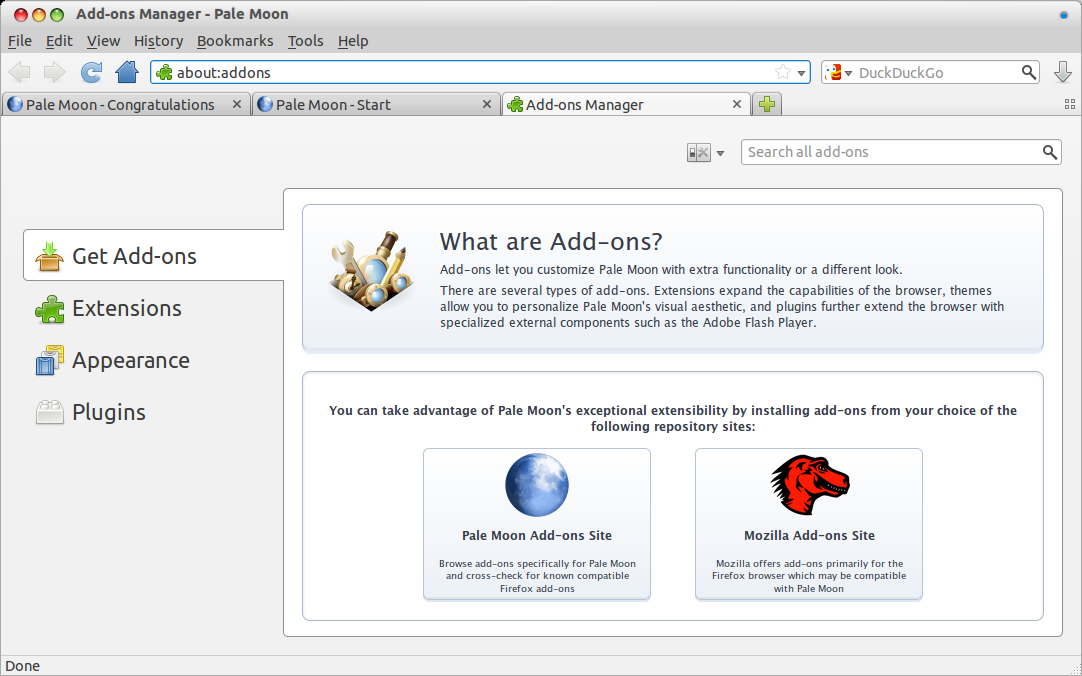Click the Done status bar text

[x=23, y=666]
